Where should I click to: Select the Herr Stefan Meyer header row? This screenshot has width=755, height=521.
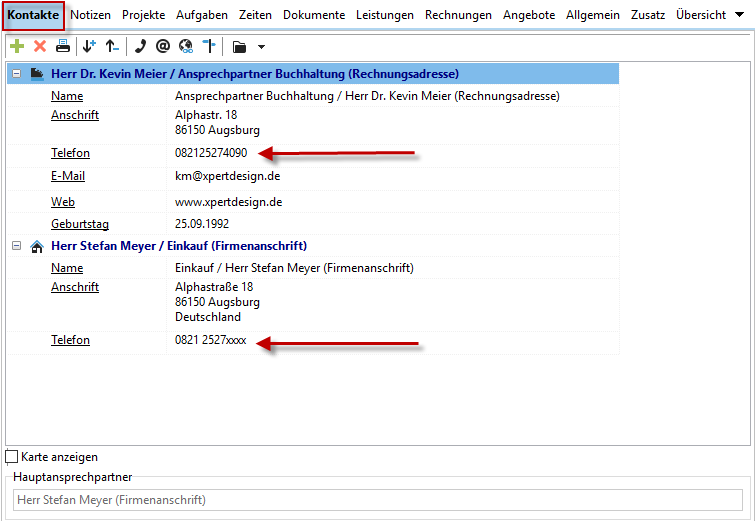click(x=180, y=246)
